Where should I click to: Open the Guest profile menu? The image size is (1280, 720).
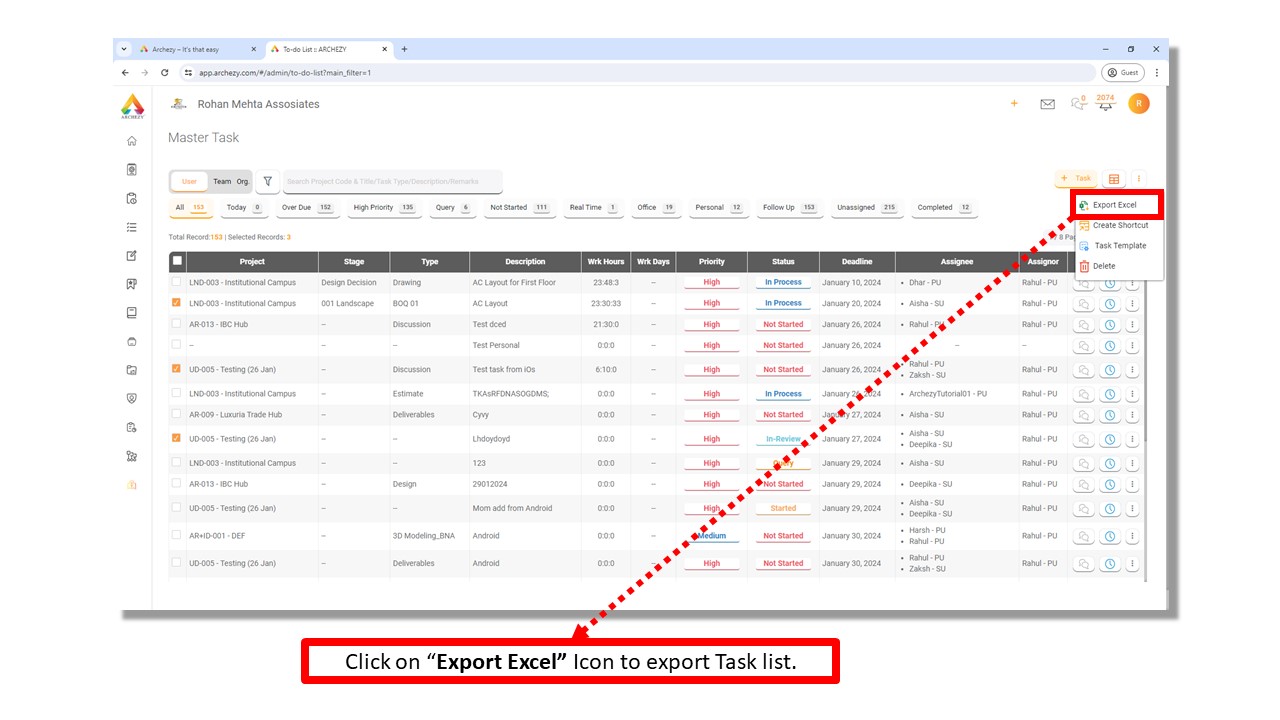(1123, 72)
